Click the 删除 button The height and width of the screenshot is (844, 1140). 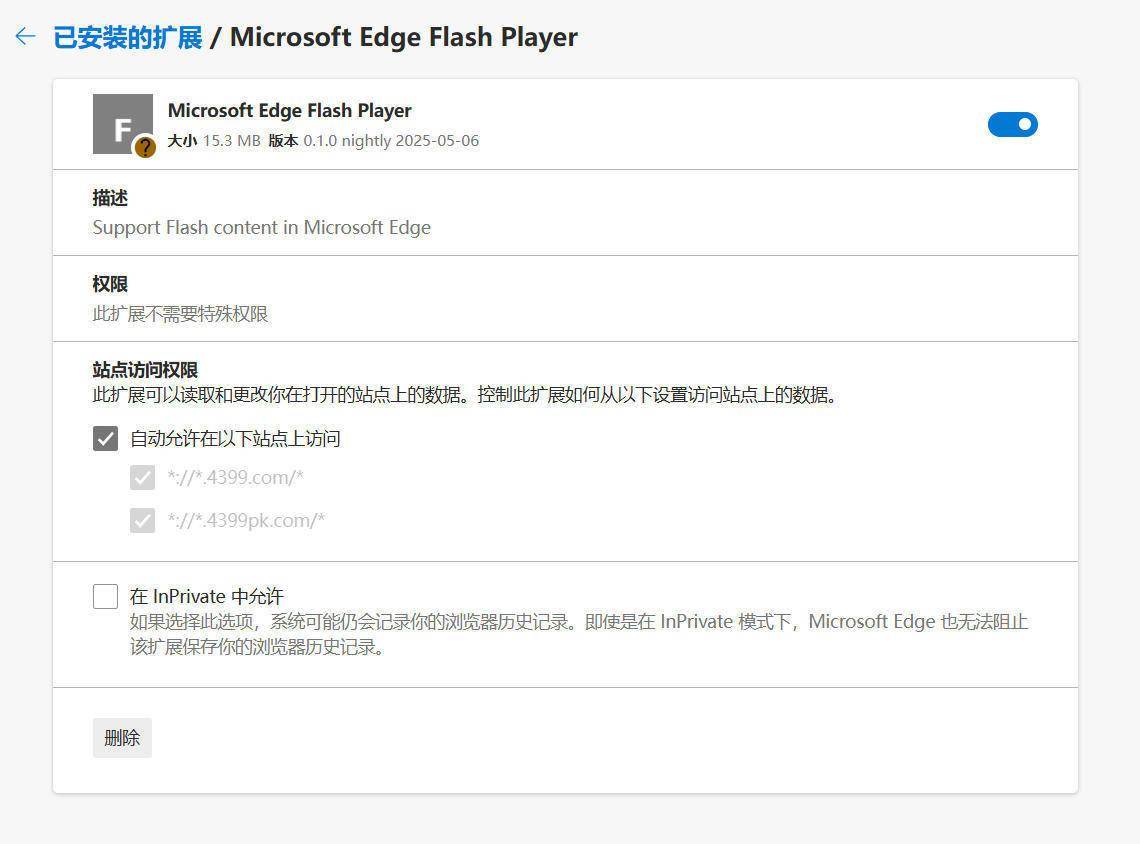pyautogui.click(x=122, y=738)
